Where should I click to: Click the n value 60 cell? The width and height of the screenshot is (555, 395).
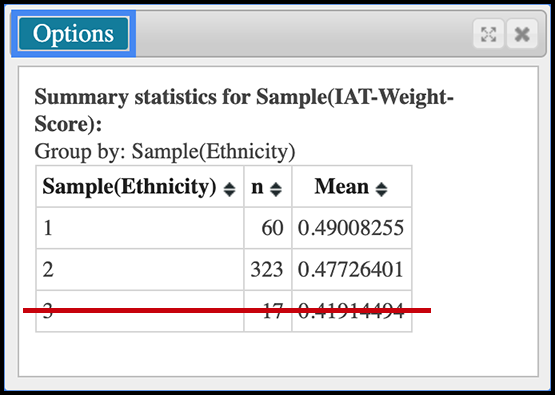(268, 228)
